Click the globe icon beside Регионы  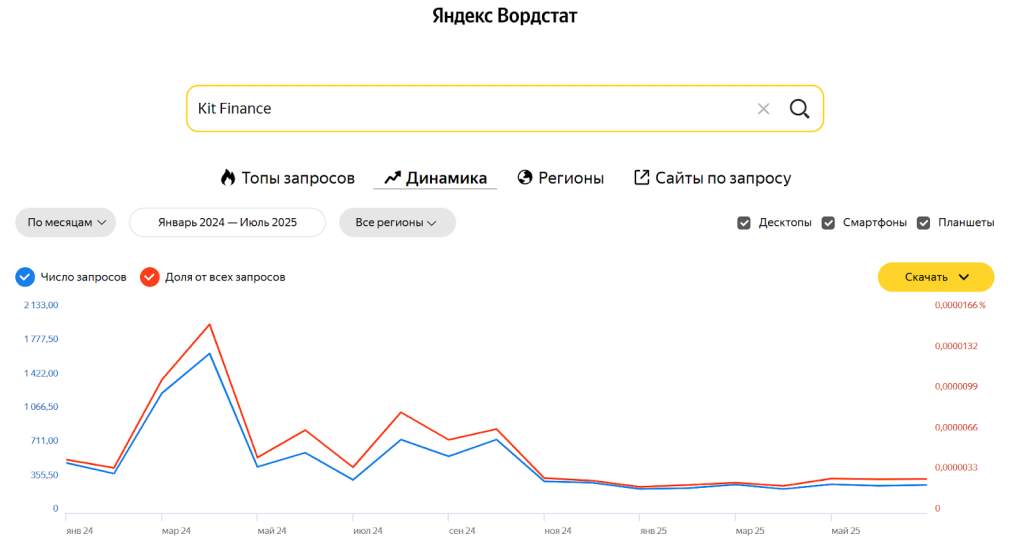coord(525,178)
